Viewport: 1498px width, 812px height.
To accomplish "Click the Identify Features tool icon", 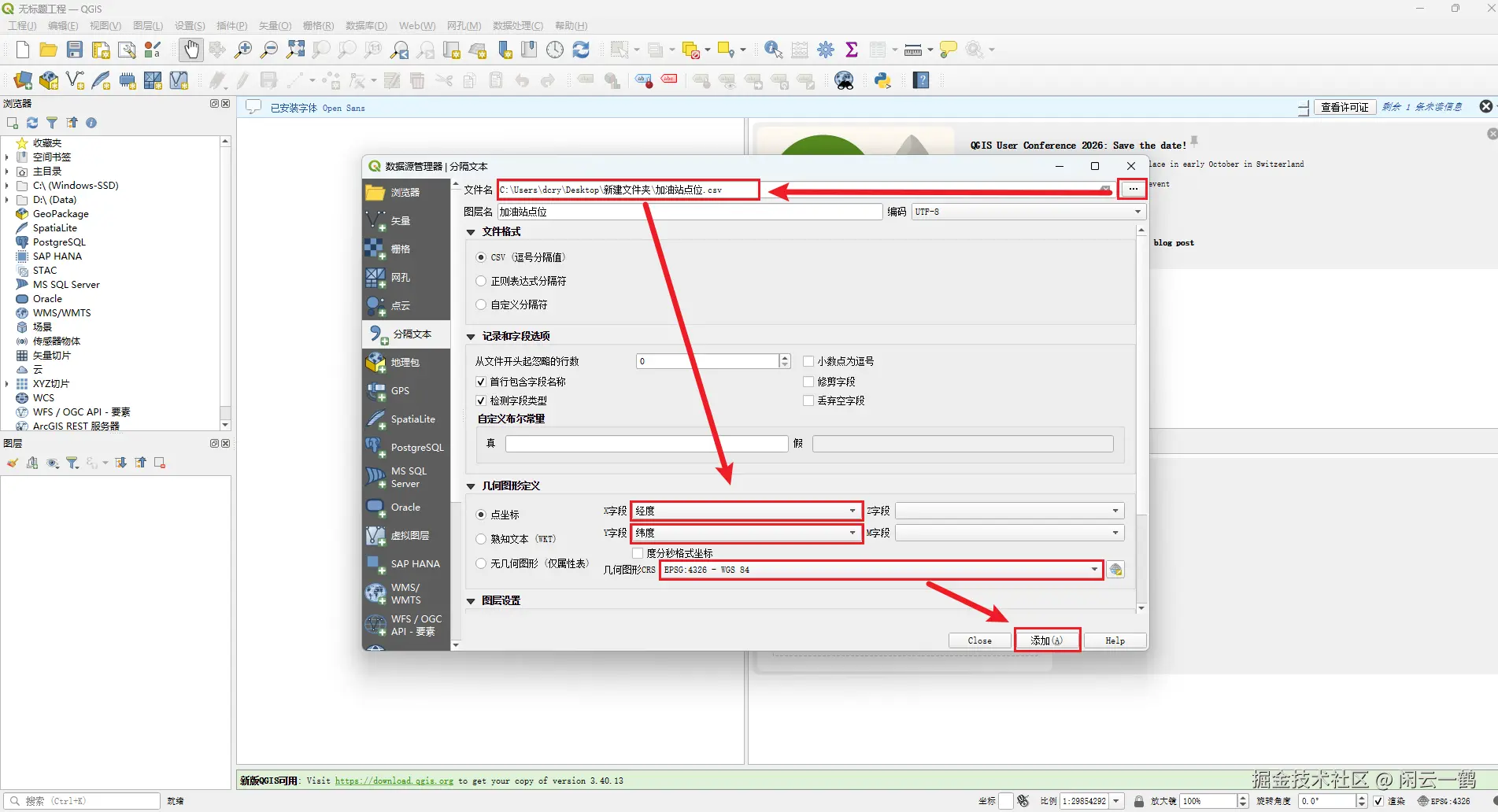I will point(773,50).
